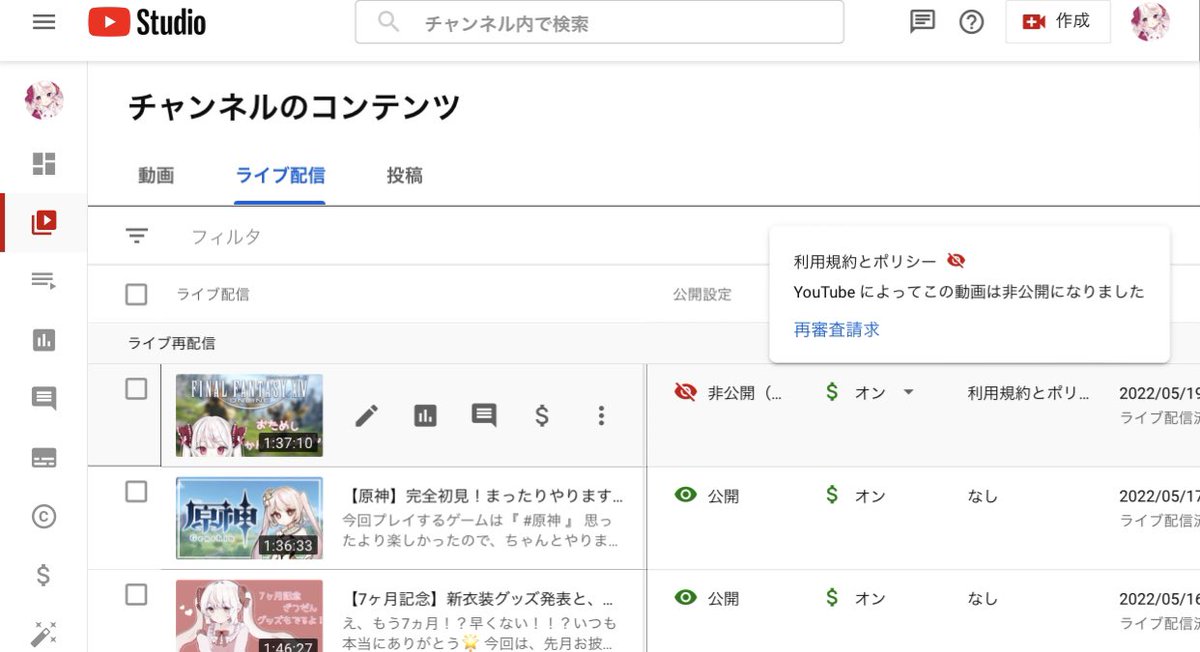Toggle the select-all checkbox in table header
Viewport: 1200px width, 652px height.
coord(136,294)
